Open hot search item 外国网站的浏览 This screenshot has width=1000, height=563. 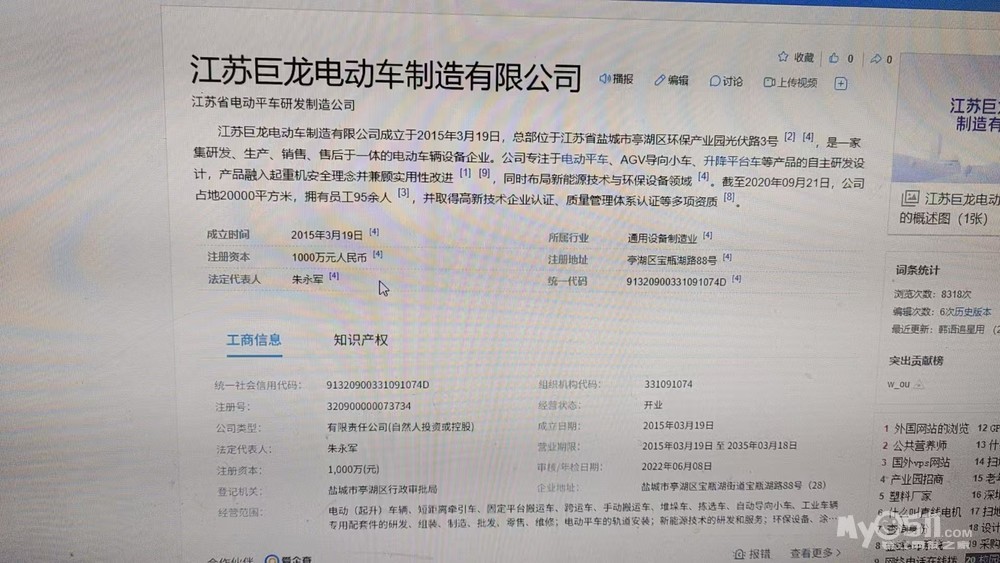(x=930, y=429)
